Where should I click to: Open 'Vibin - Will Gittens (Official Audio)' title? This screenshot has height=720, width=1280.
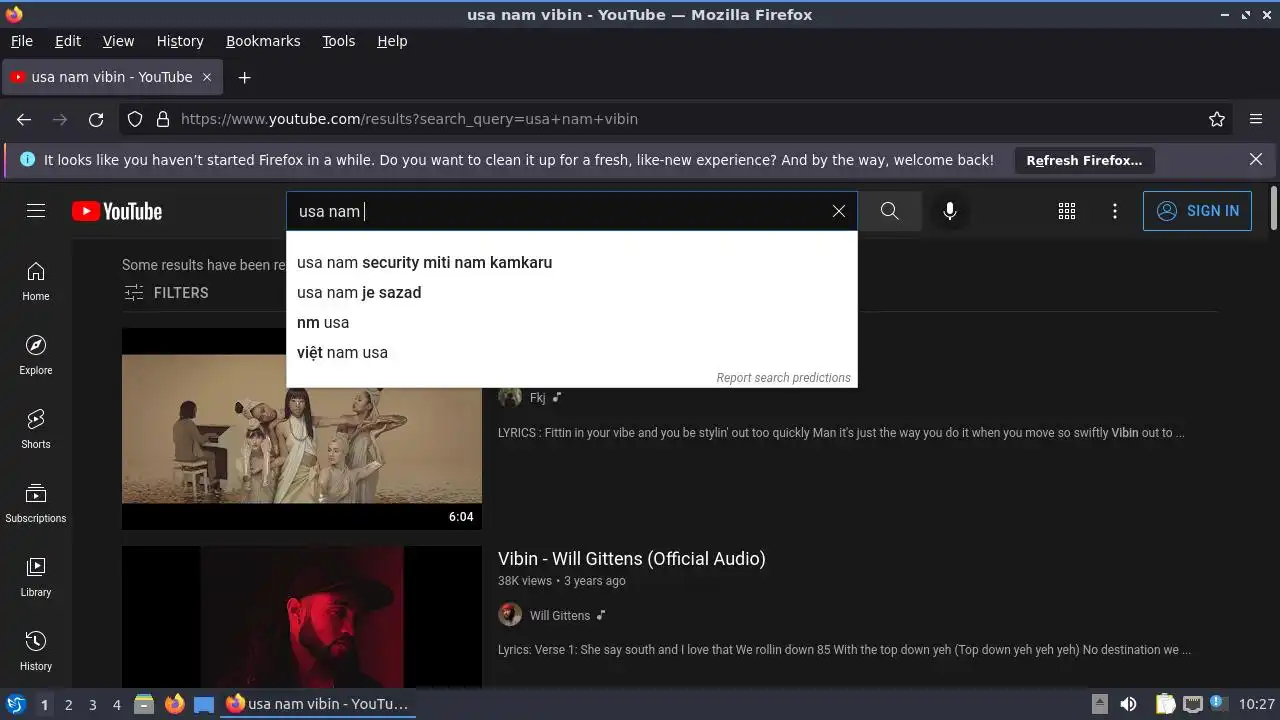632,559
